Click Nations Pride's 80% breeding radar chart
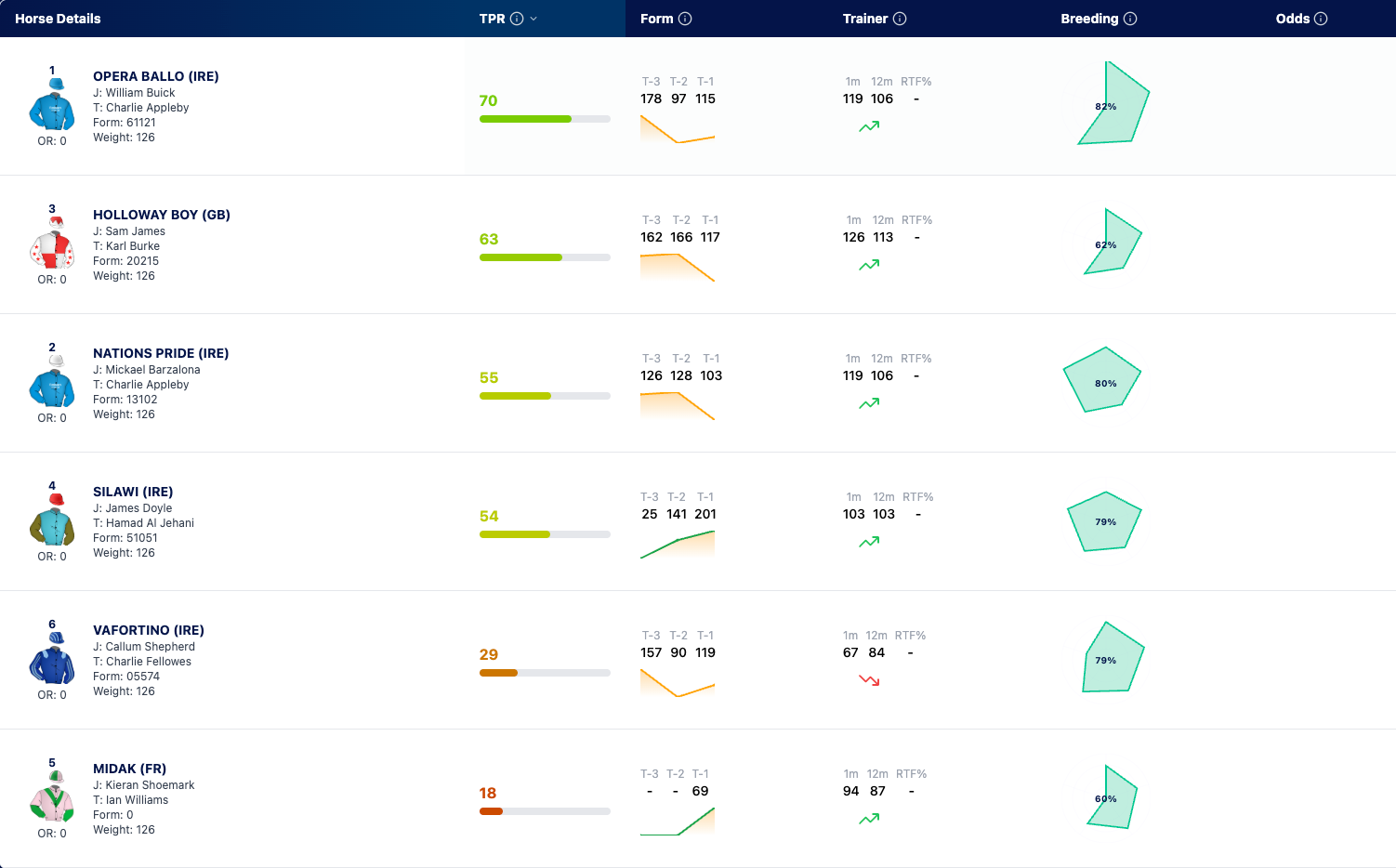This screenshot has width=1396, height=868. click(x=1102, y=380)
